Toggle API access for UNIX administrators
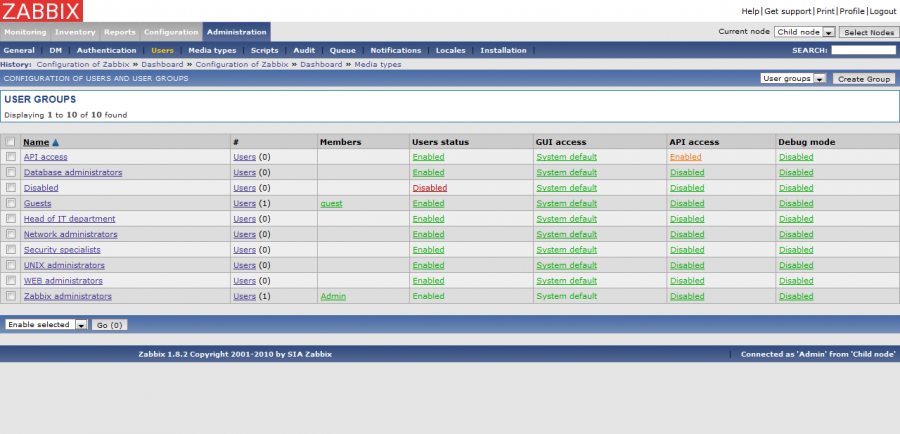The image size is (900, 434). pos(687,265)
